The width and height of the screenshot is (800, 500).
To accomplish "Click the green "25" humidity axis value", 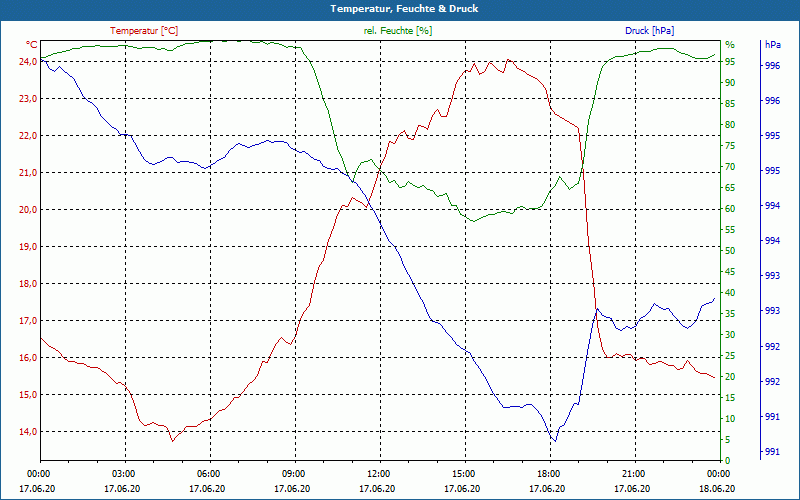I will pos(730,356).
